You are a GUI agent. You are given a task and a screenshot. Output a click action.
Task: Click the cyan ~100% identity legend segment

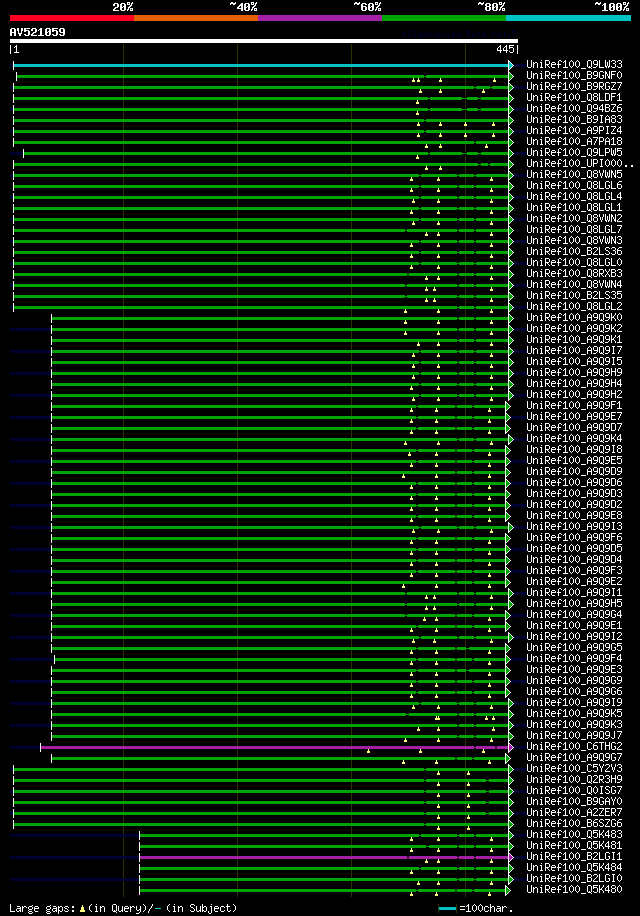click(568, 18)
